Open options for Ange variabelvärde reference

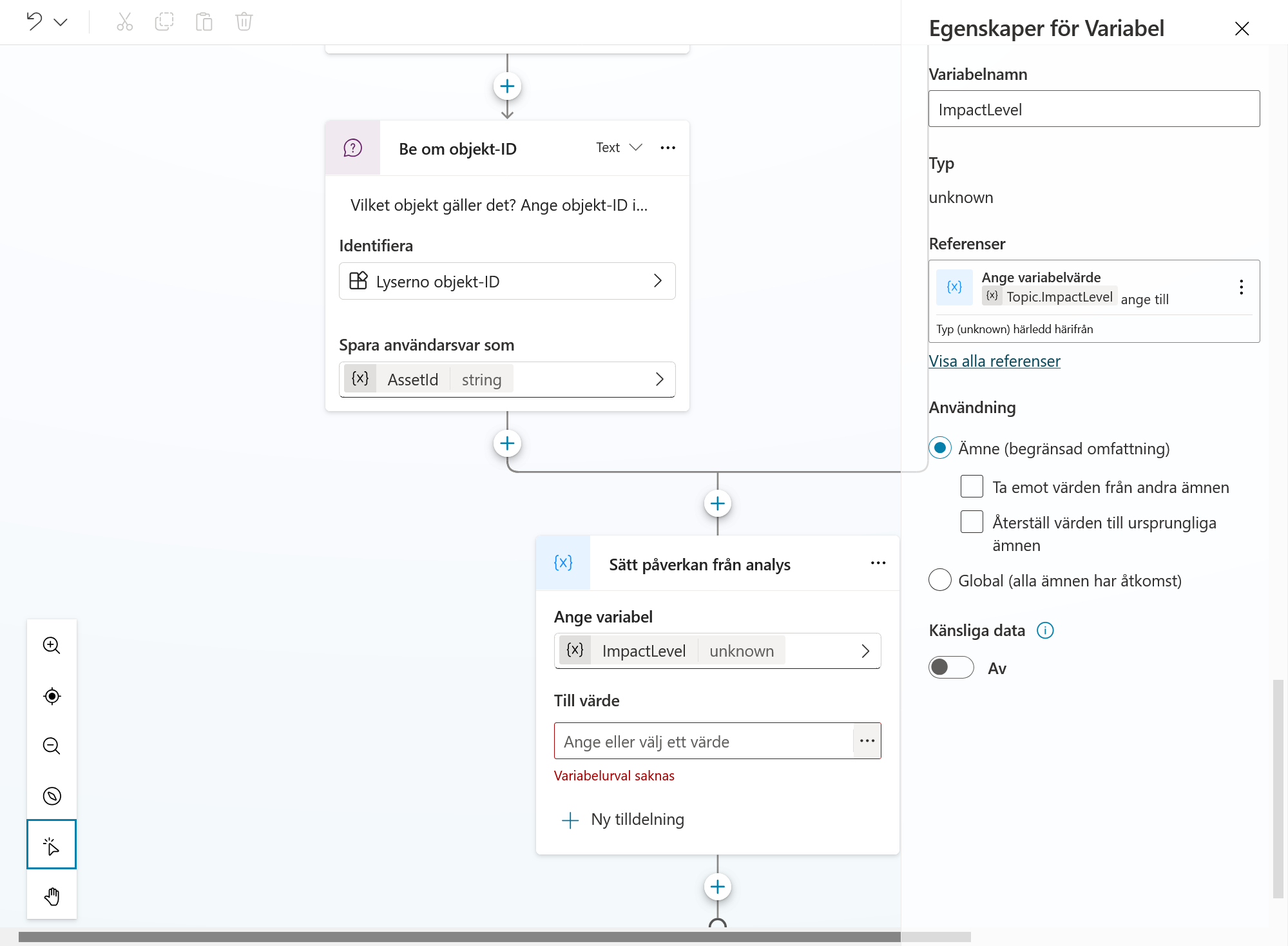1241,287
